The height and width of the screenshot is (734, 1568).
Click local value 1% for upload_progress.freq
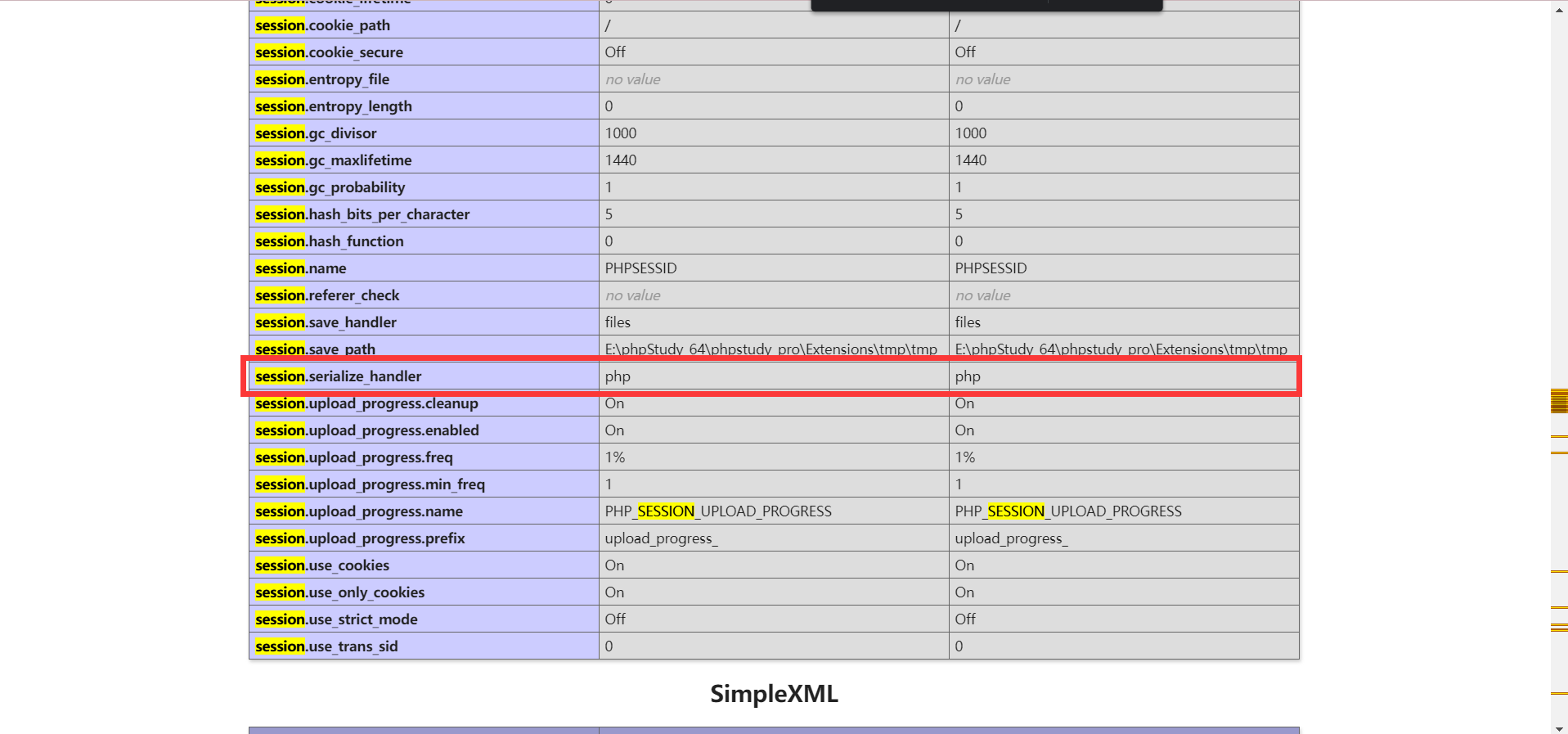tap(615, 457)
